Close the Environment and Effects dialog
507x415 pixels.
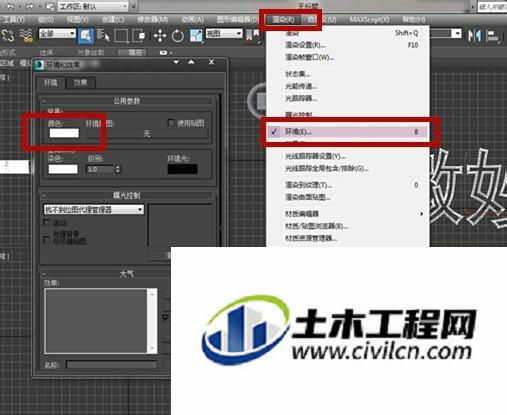pyautogui.click(x=211, y=62)
